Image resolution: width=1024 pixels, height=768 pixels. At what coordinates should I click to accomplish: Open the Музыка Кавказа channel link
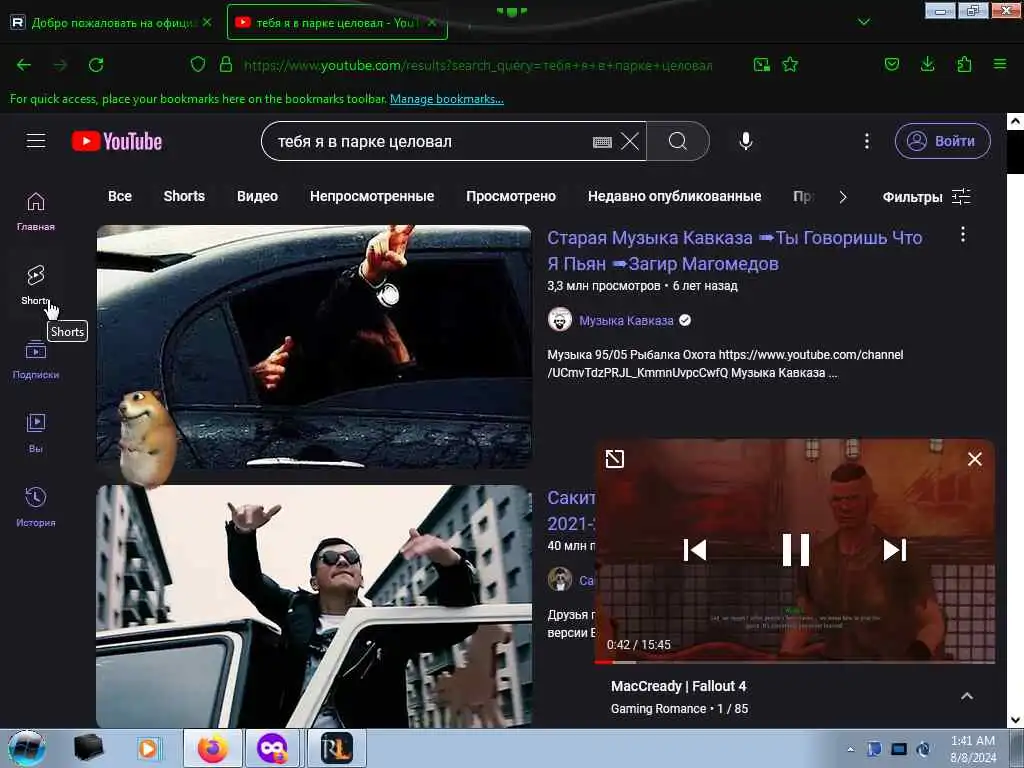626,321
